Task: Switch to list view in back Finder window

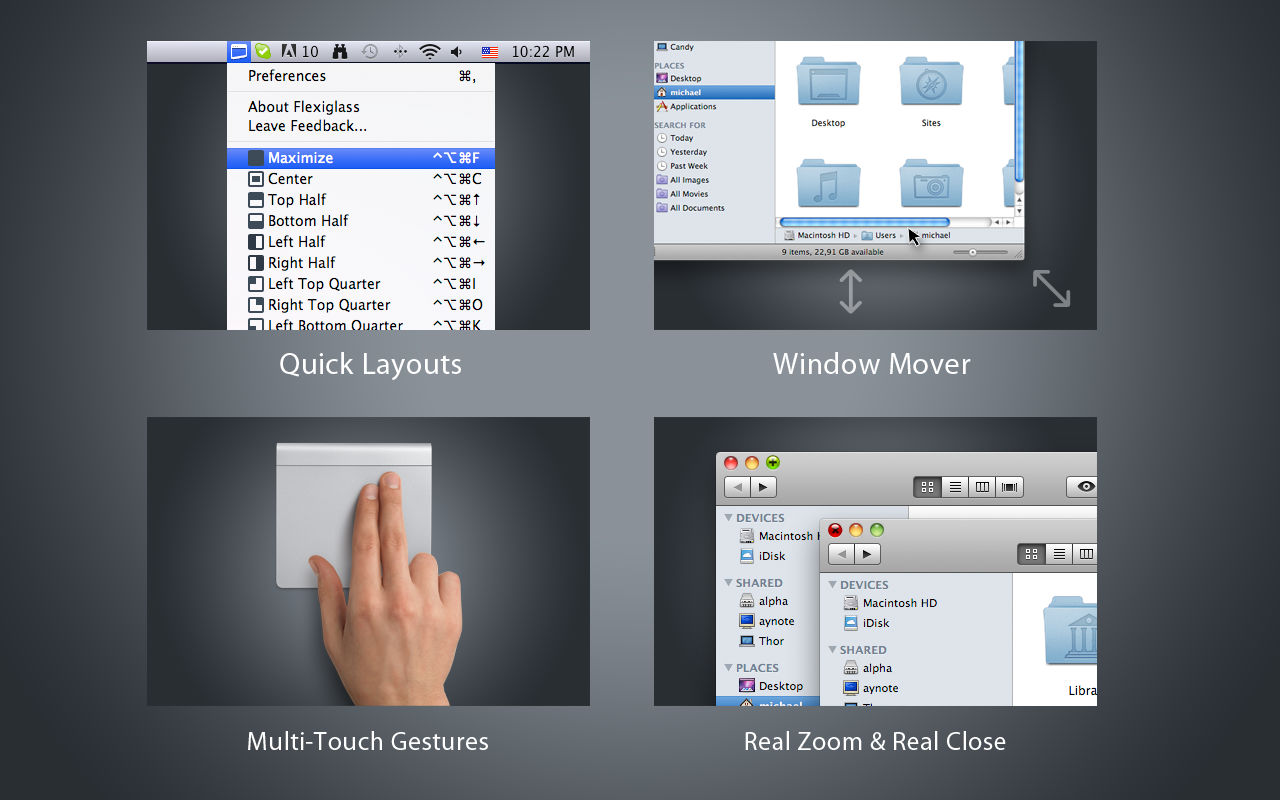Action: pos(955,487)
